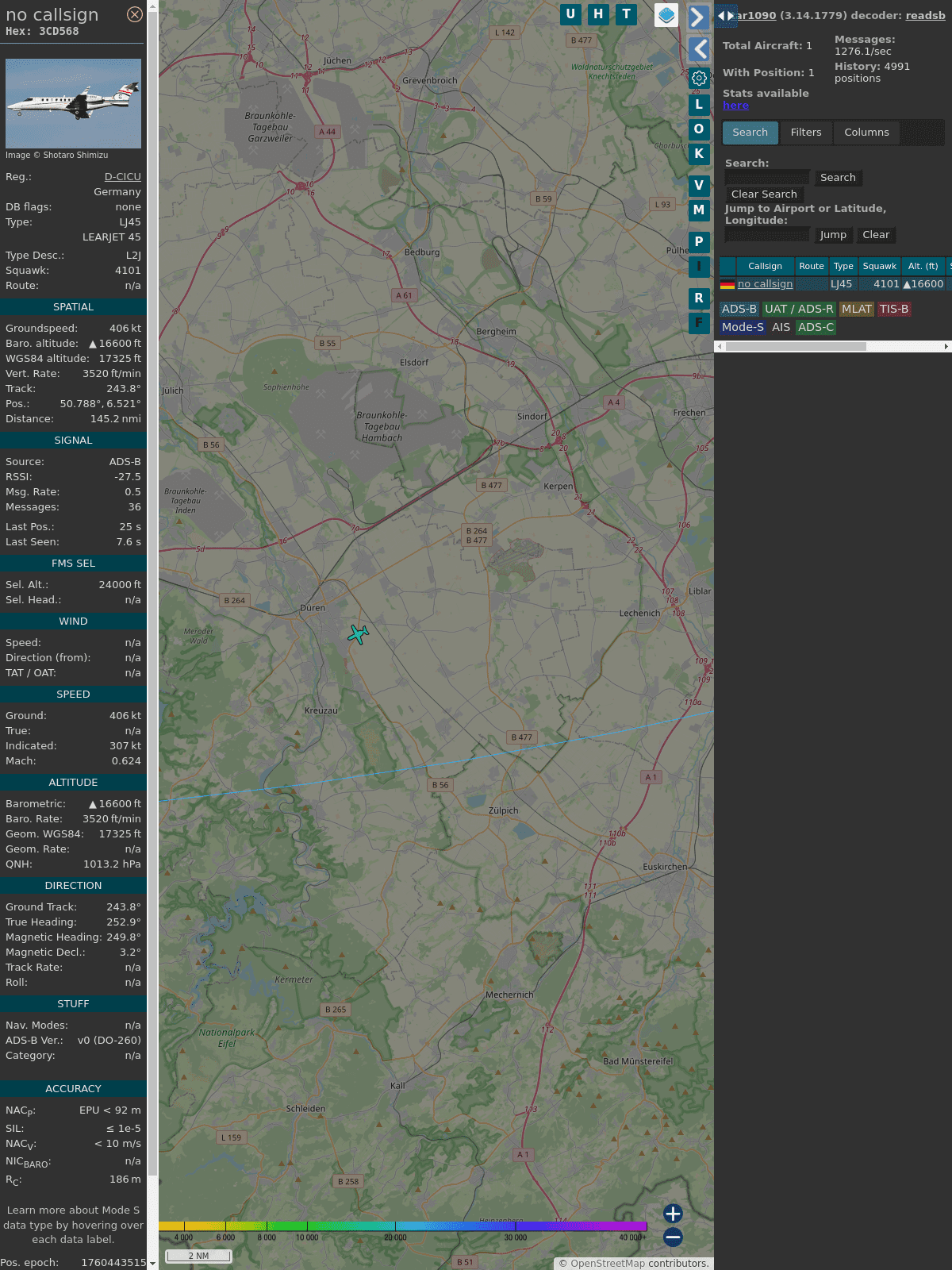
Task: Click the FMS SEL section header
Action: 73,564
